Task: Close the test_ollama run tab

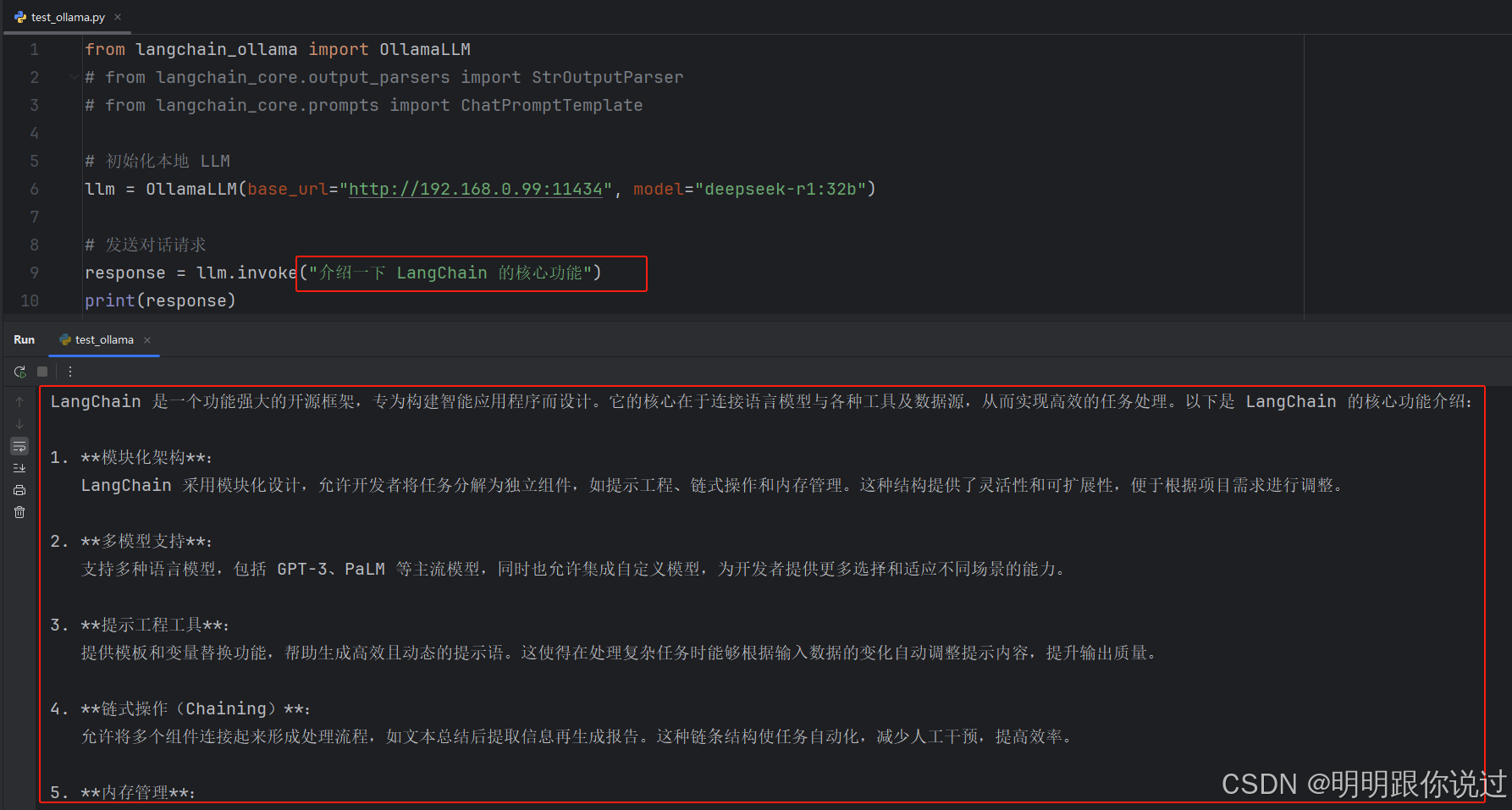Action: pos(147,339)
